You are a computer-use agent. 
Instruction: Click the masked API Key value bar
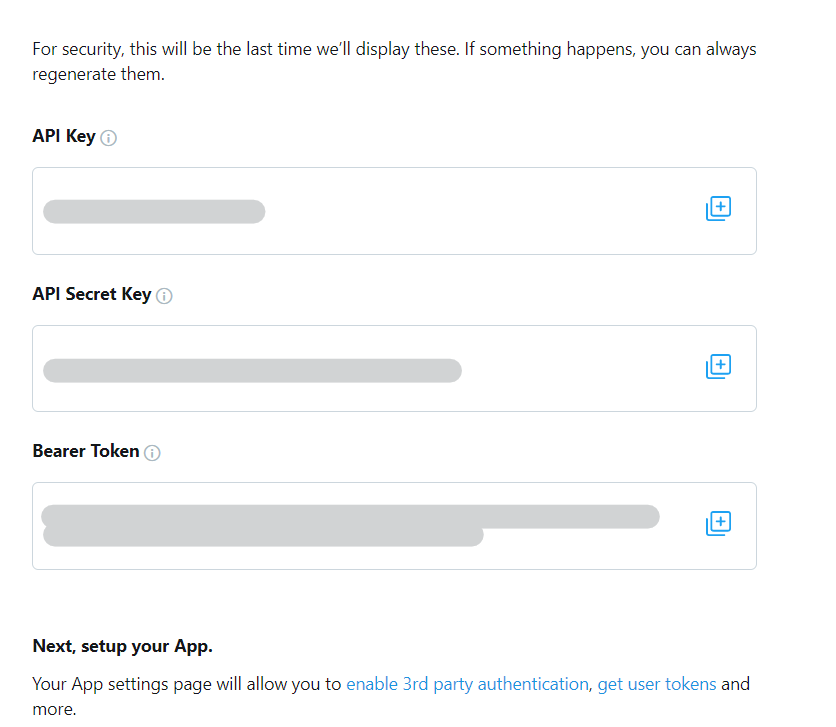[154, 211]
